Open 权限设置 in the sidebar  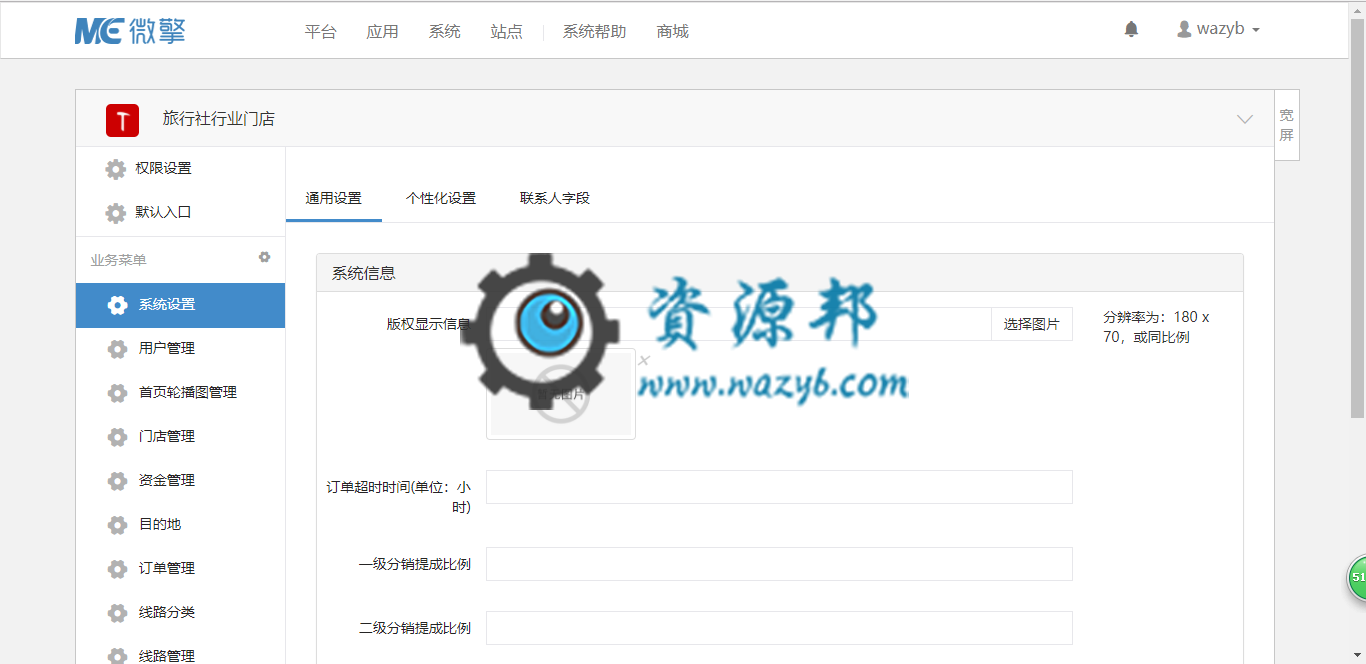[x=164, y=169]
